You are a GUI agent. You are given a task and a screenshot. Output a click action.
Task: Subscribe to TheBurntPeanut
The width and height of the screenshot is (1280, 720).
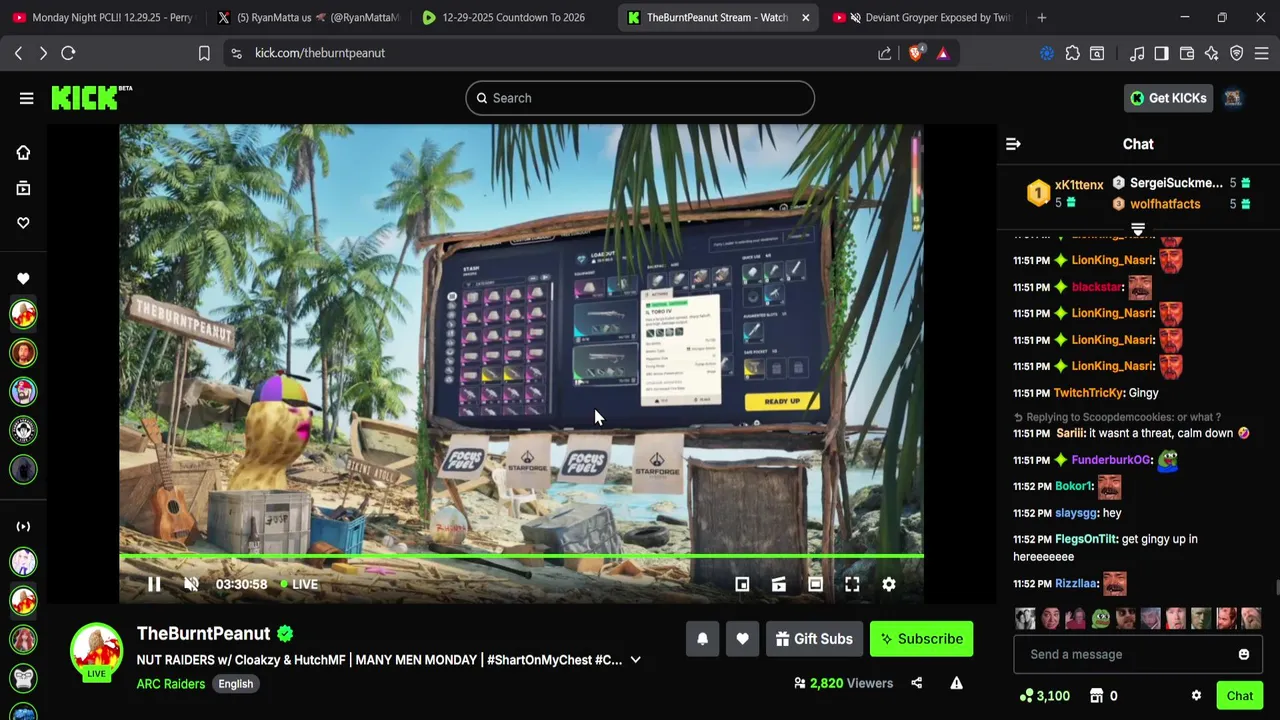point(921,639)
